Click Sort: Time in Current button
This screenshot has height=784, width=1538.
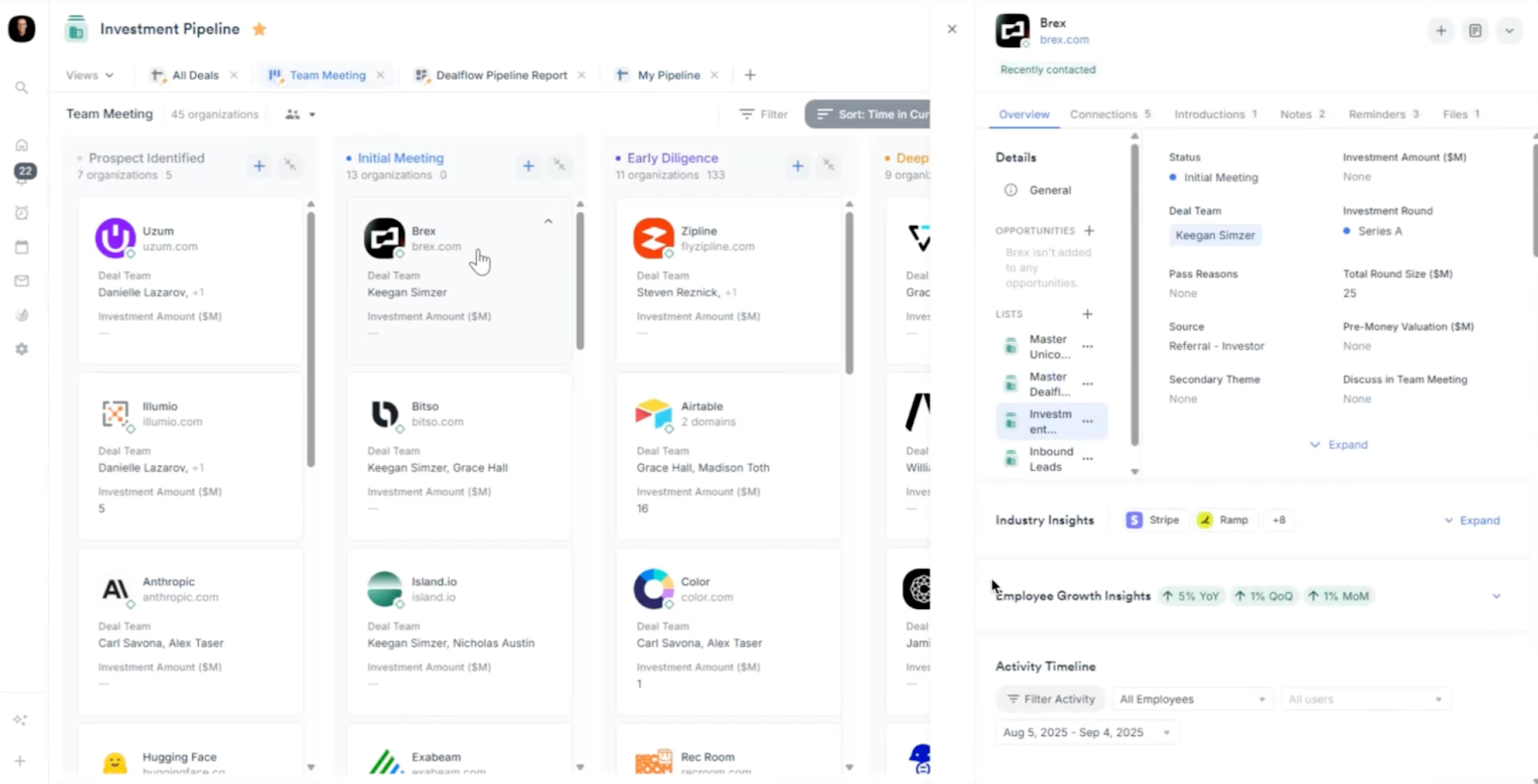[868, 114]
